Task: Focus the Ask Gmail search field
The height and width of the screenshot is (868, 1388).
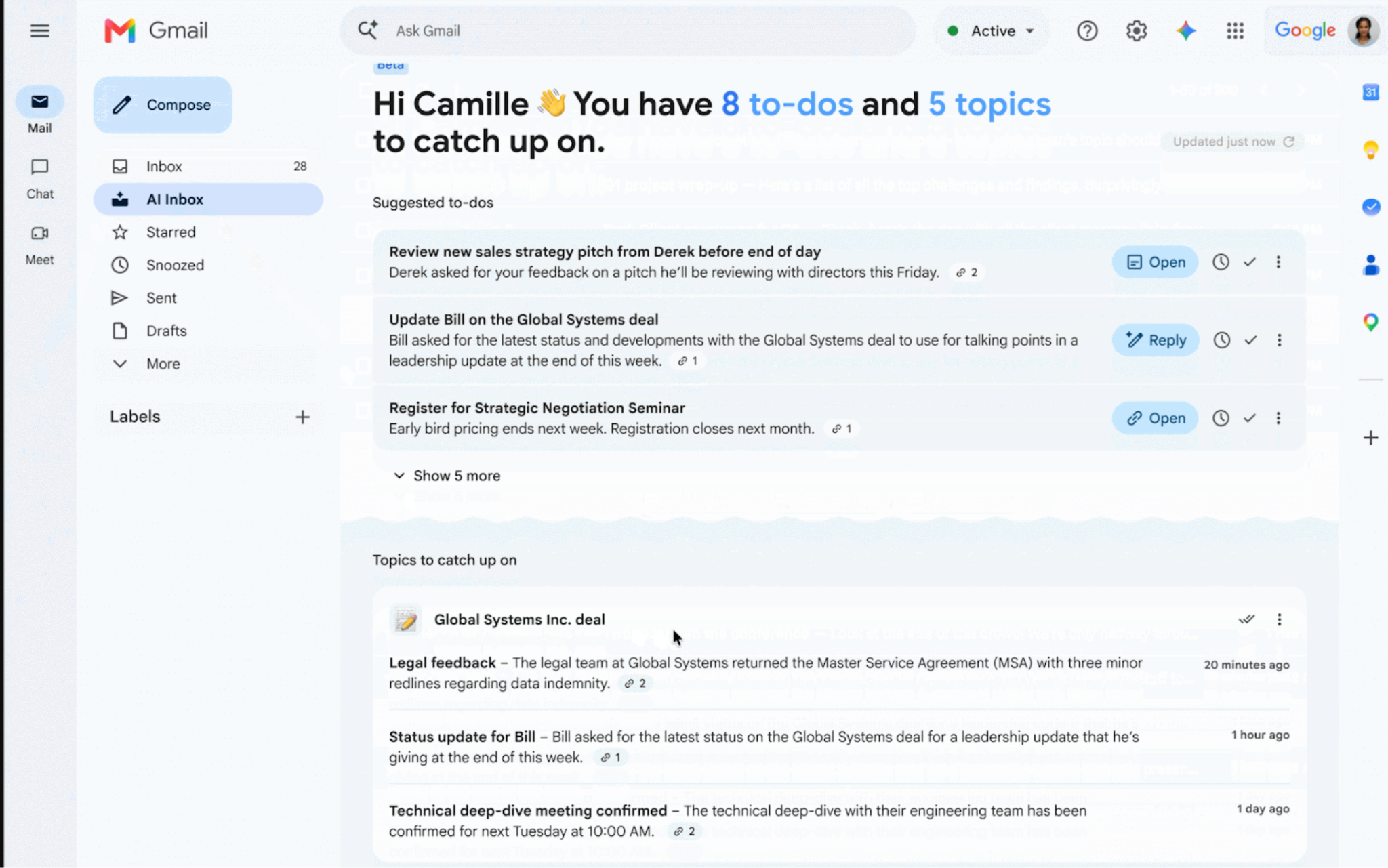Action: click(x=628, y=30)
